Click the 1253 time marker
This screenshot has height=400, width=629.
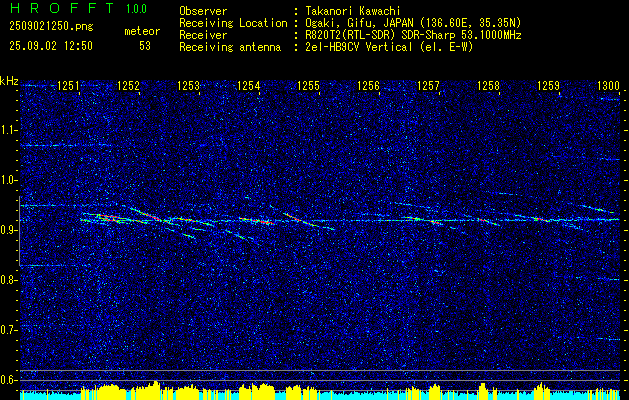[188, 85]
